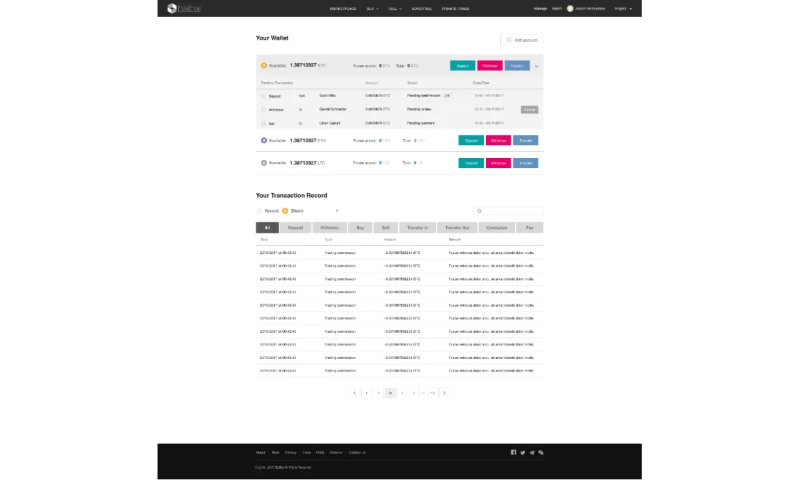Click the first Trading commission row's type cell
Viewport: 800px width, 480px height.
pos(340,252)
